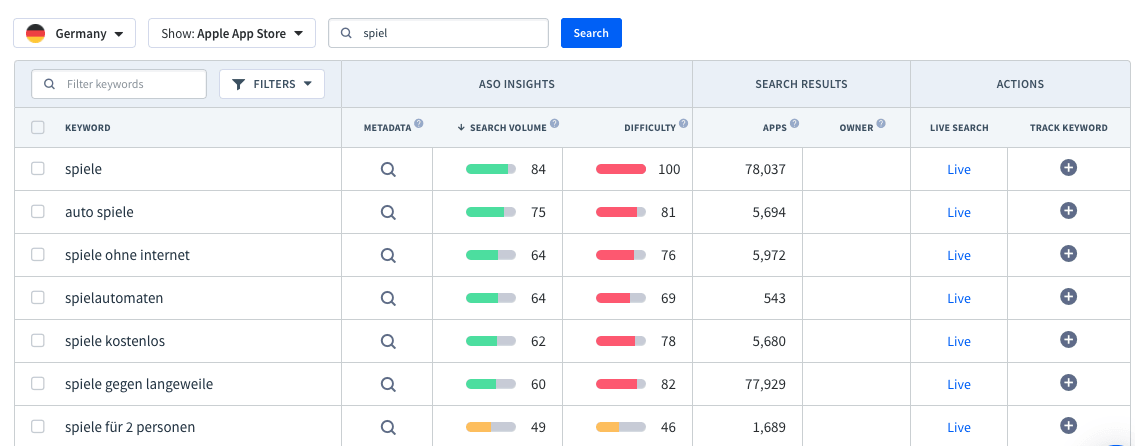Check the box for spiele
This screenshot has height=446, width=1135.
pos(38,169)
